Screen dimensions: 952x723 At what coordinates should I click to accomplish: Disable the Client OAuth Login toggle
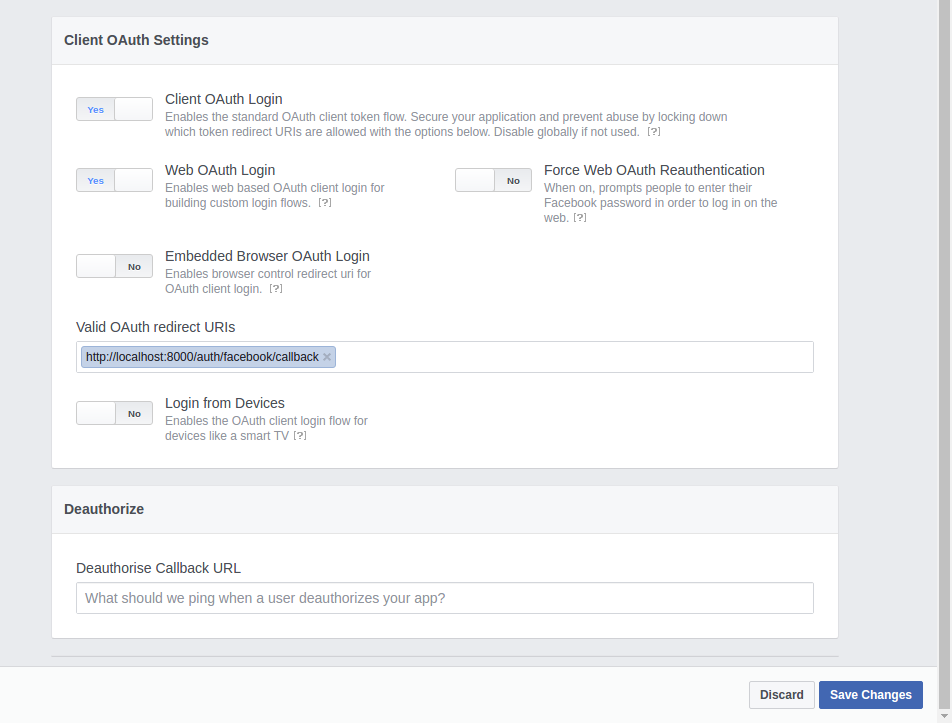114,109
